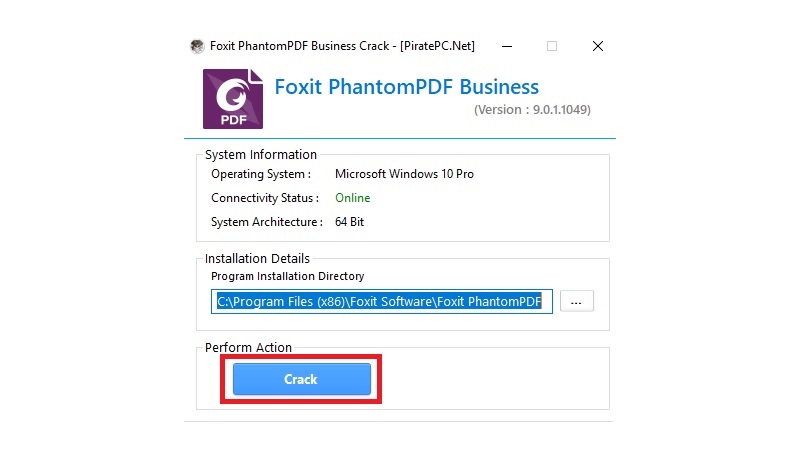Viewport: 800px width, 450px height.
Task: Maximize the window
Action: [552, 46]
